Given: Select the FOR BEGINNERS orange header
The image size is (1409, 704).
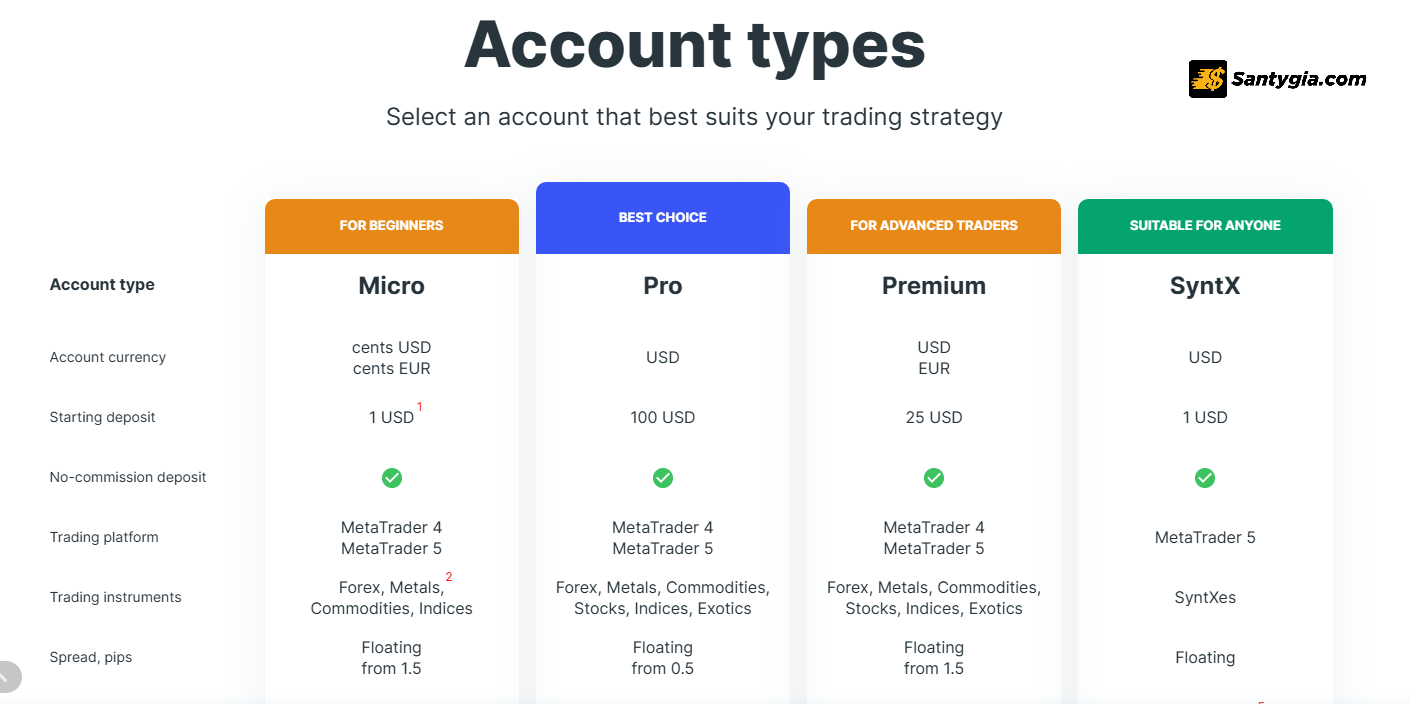Looking at the screenshot, I should 392,226.
